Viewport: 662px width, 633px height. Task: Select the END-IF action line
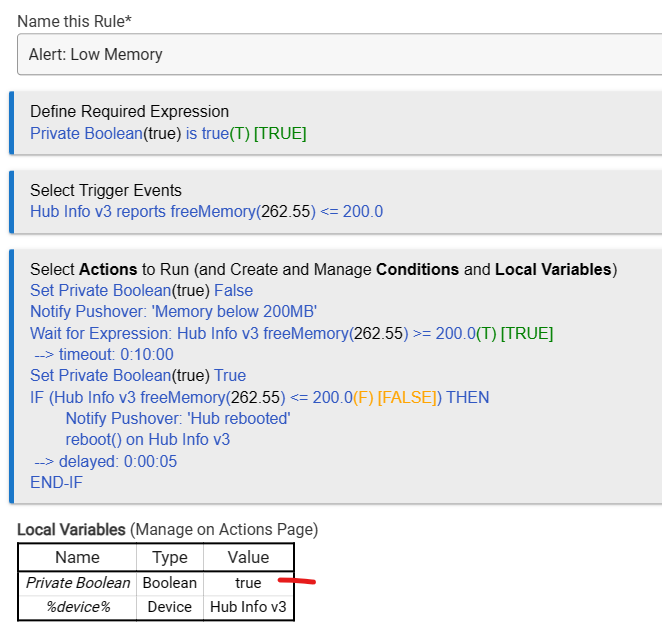click(x=56, y=483)
